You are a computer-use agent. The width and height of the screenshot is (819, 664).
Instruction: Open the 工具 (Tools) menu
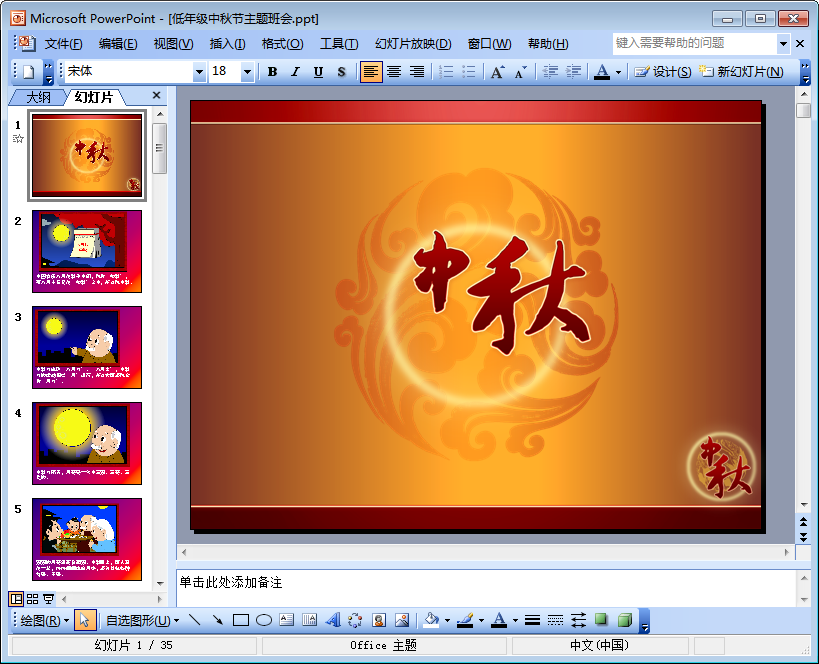[x=339, y=44]
